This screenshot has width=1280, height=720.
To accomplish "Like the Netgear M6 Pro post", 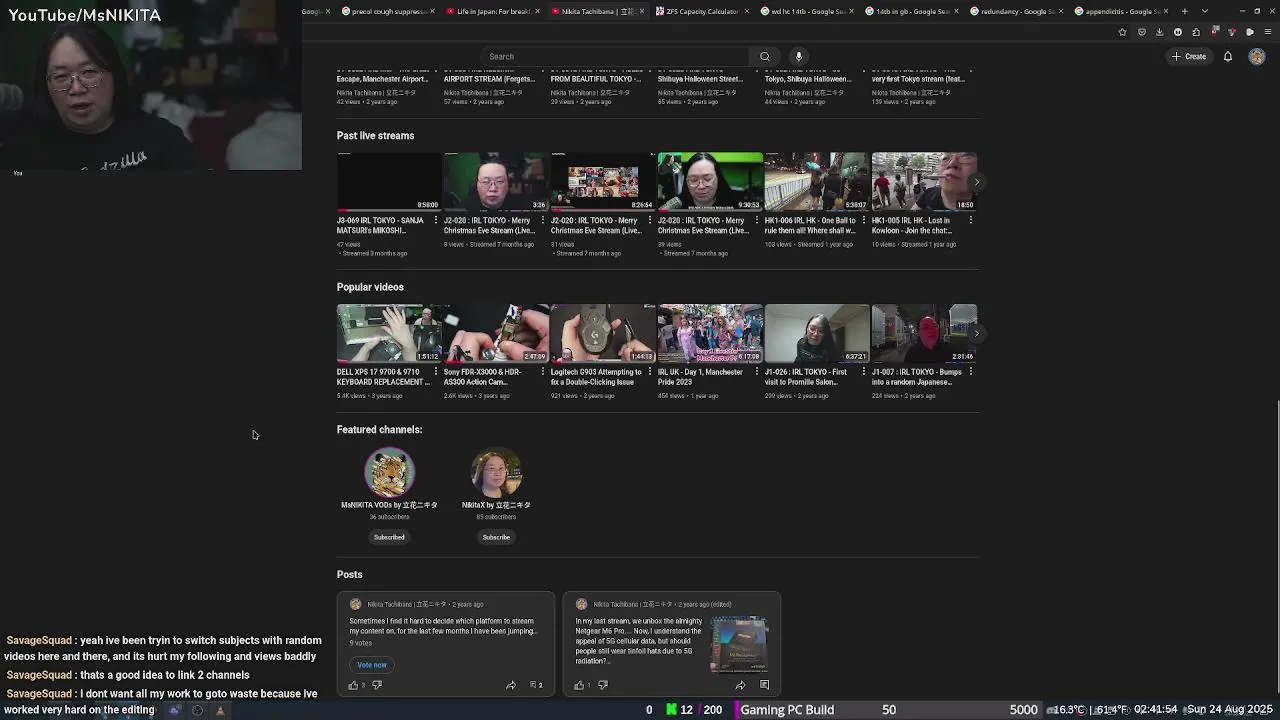I will coord(579,685).
